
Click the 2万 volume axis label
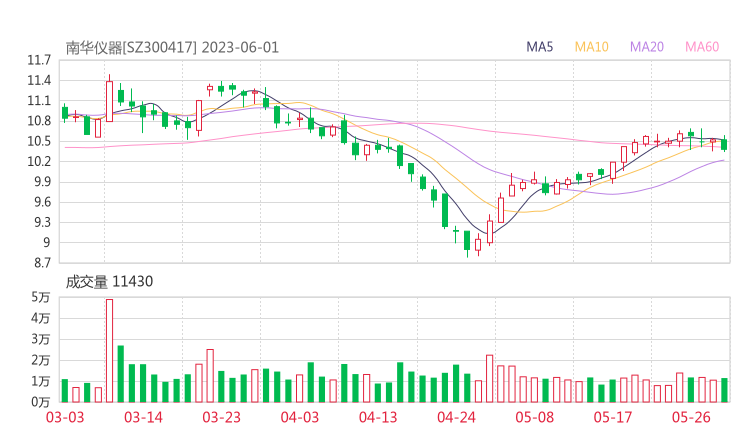[x=41, y=361]
